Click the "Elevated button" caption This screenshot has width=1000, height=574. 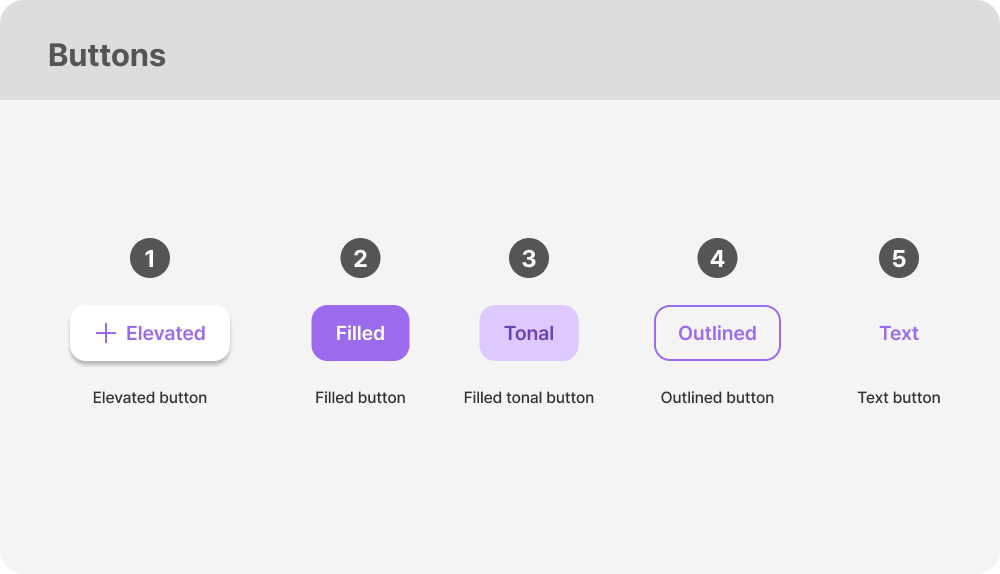[150, 397]
